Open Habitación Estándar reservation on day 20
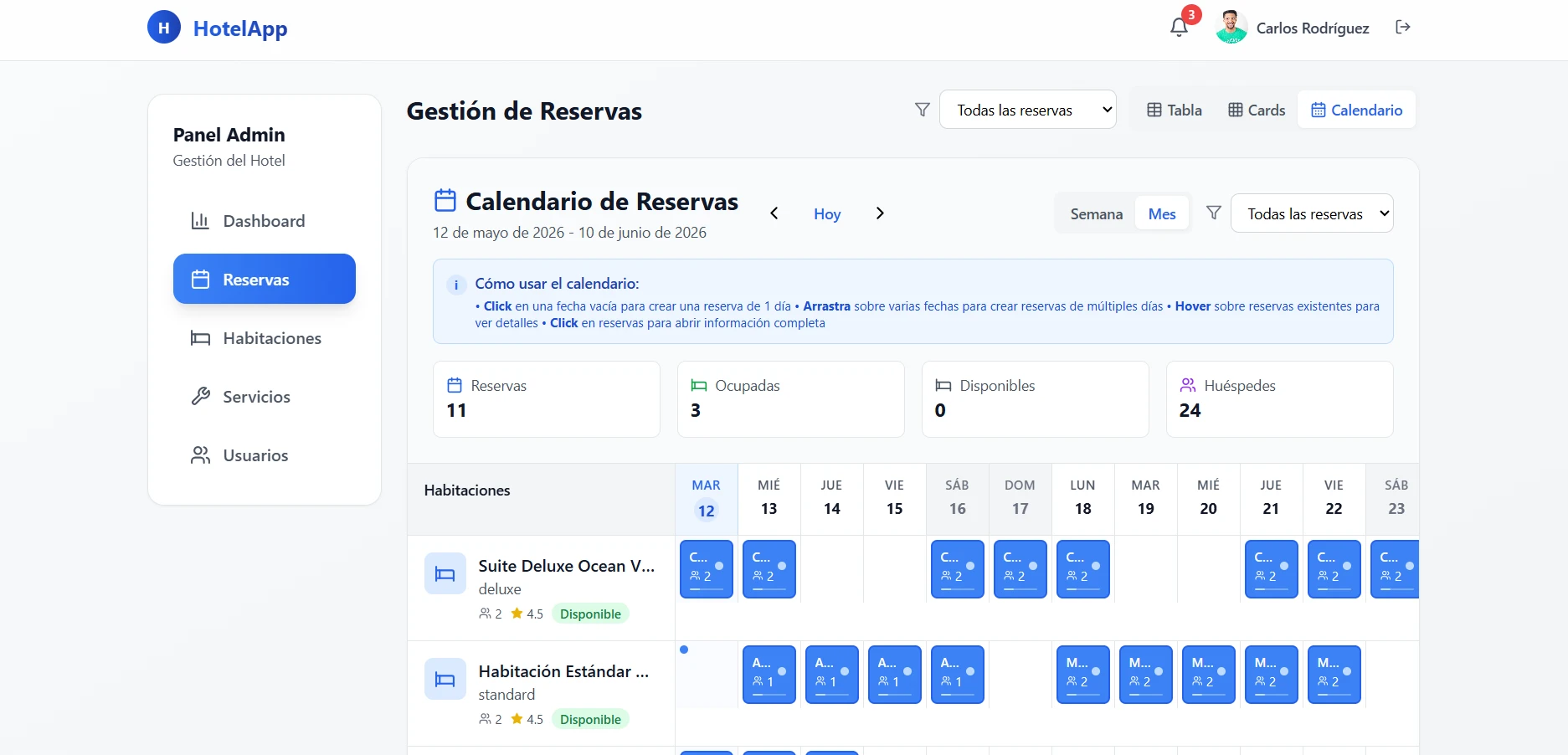Viewport: 1568px width, 755px height. [x=1209, y=675]
